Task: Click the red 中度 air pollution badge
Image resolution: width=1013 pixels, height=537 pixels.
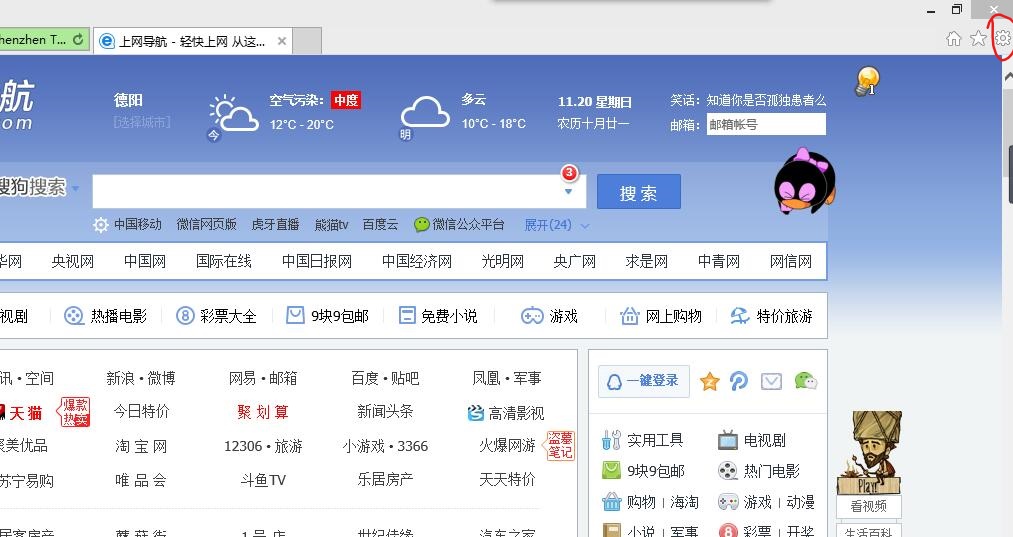Action: pos(346,100)
